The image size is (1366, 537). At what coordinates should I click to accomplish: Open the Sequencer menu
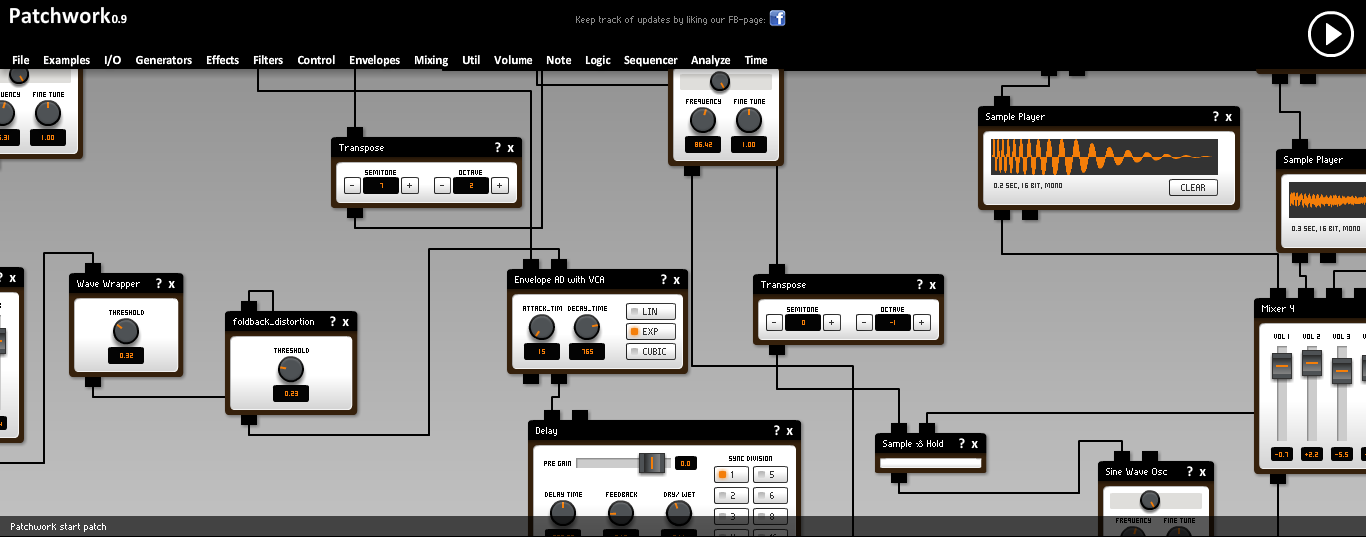pyautogui.click(x=651, y=60)
